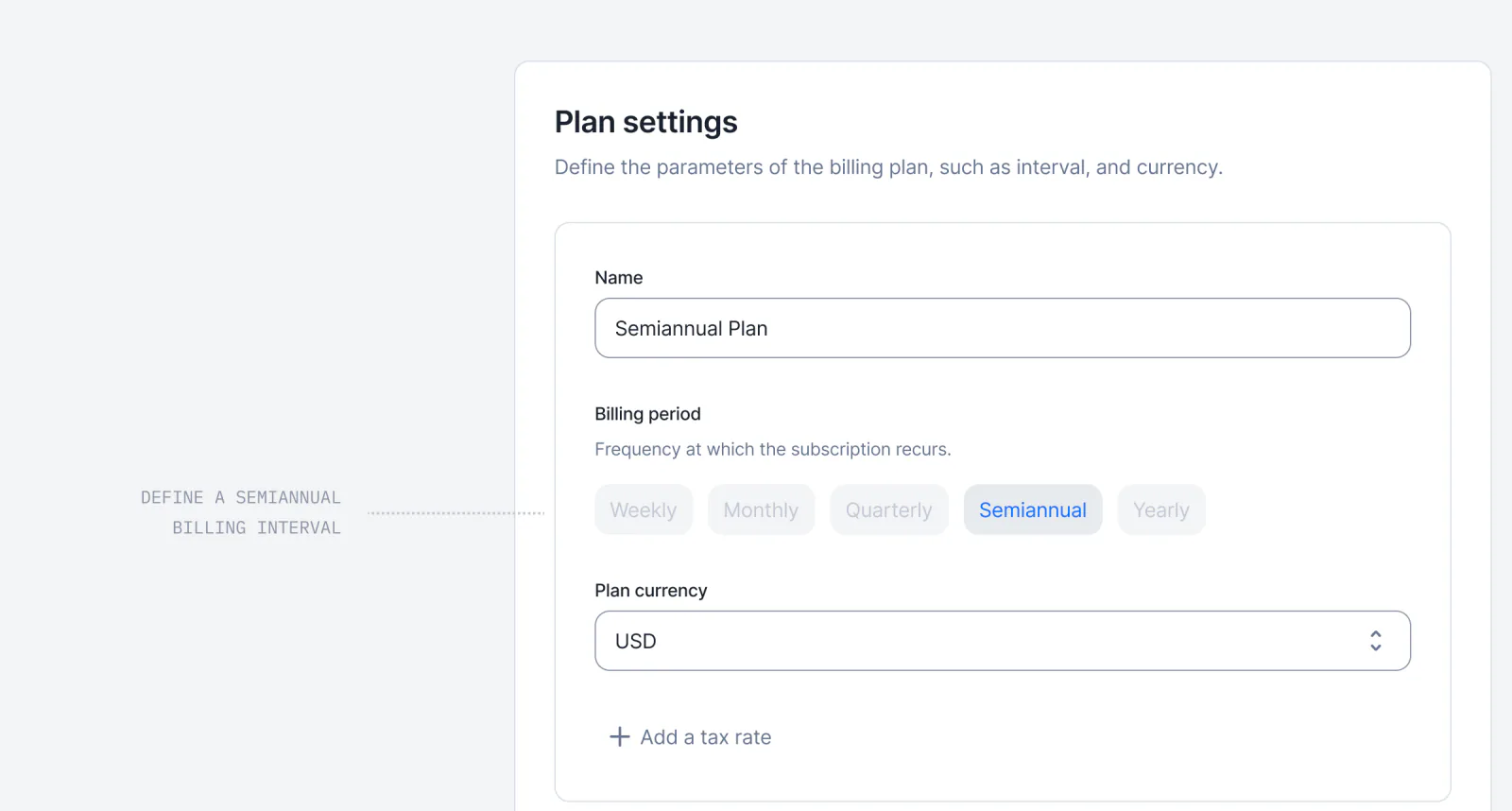Choose the Quarterly billing period
Image resolution: width=1512 pixels, height=811 pixels.
tap(889, 509)
